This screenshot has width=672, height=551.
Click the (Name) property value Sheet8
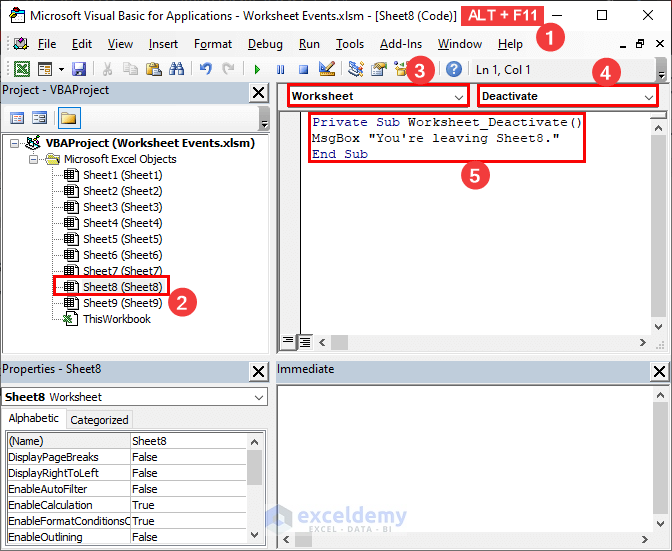click(x=189, y=441)
